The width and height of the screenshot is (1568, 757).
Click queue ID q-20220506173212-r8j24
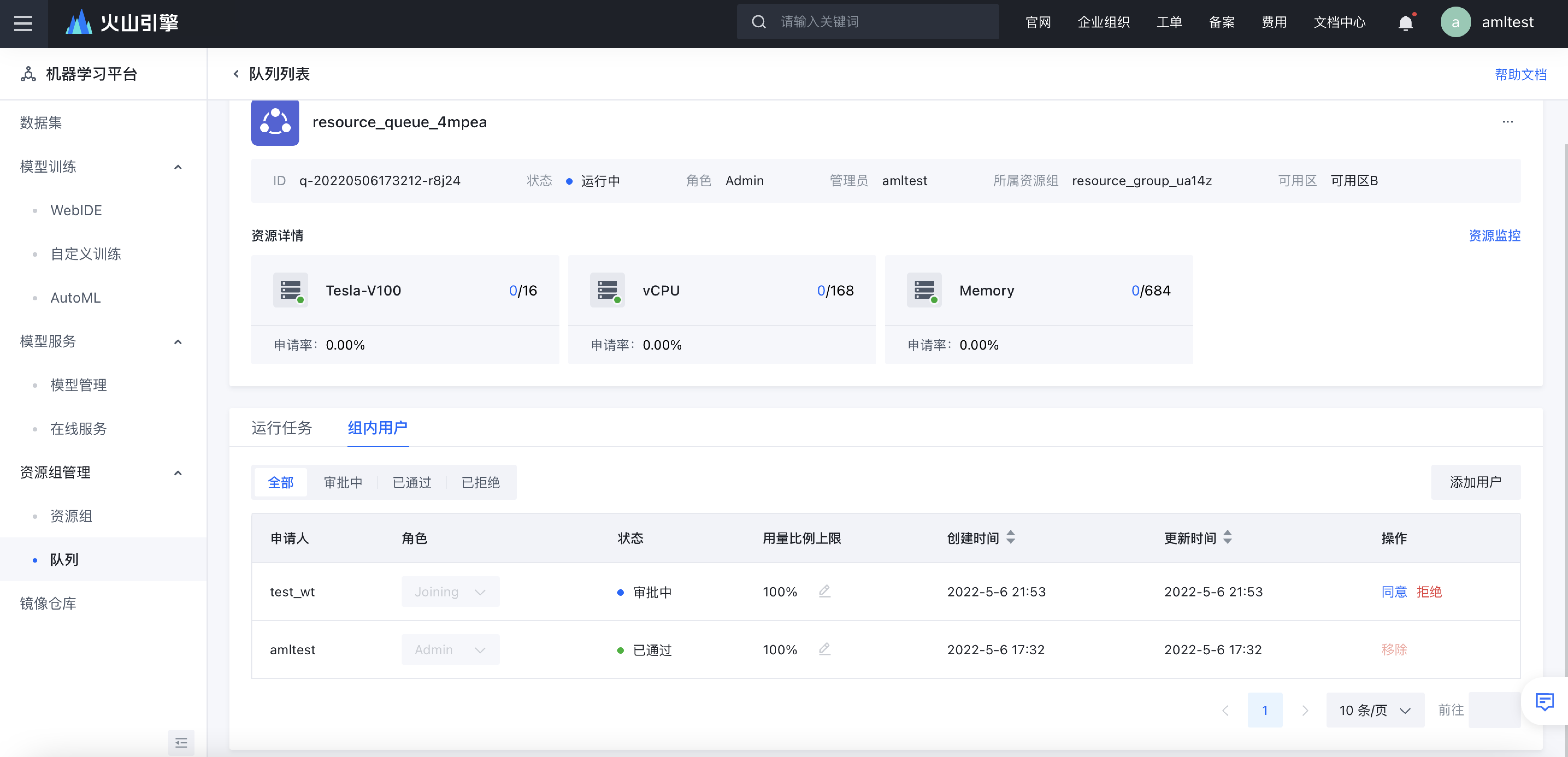[379, 181]
